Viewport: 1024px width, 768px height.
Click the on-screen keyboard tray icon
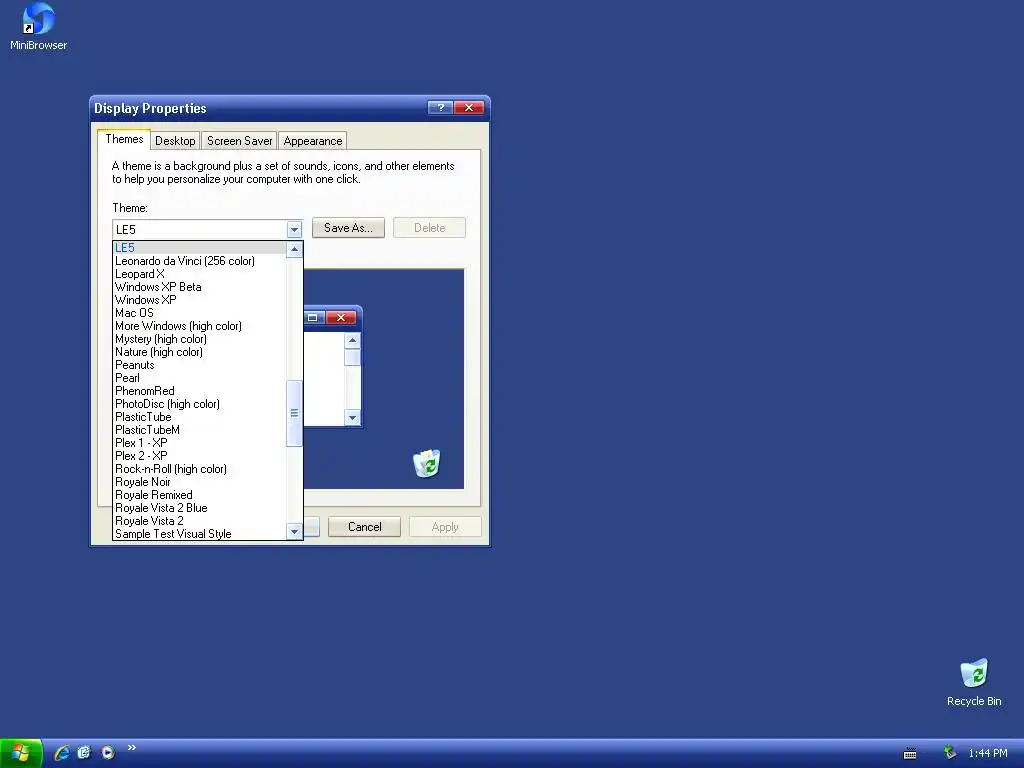coord(910,754)
